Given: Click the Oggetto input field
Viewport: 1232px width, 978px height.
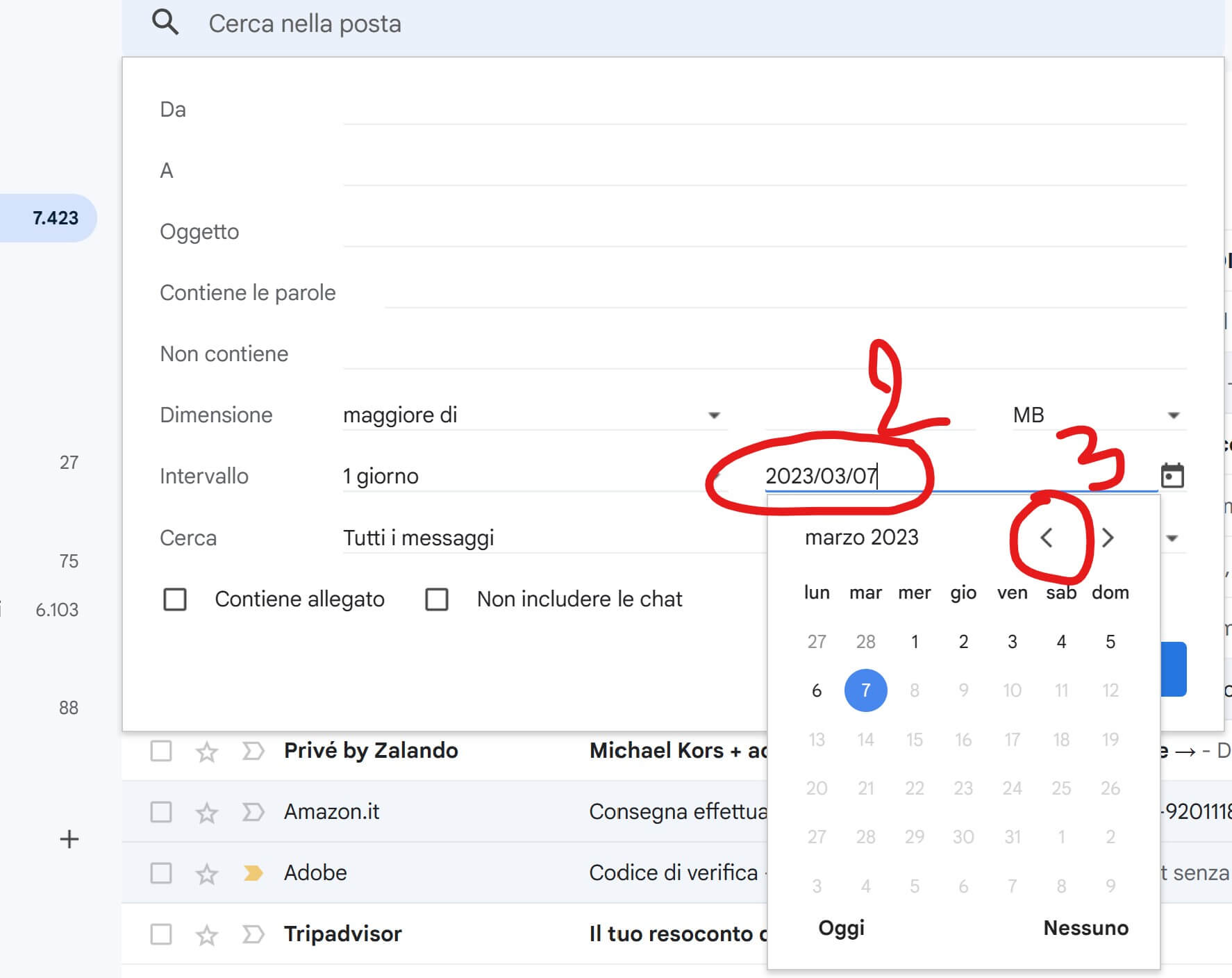Looking at the screenshot, I should (764, 232).
